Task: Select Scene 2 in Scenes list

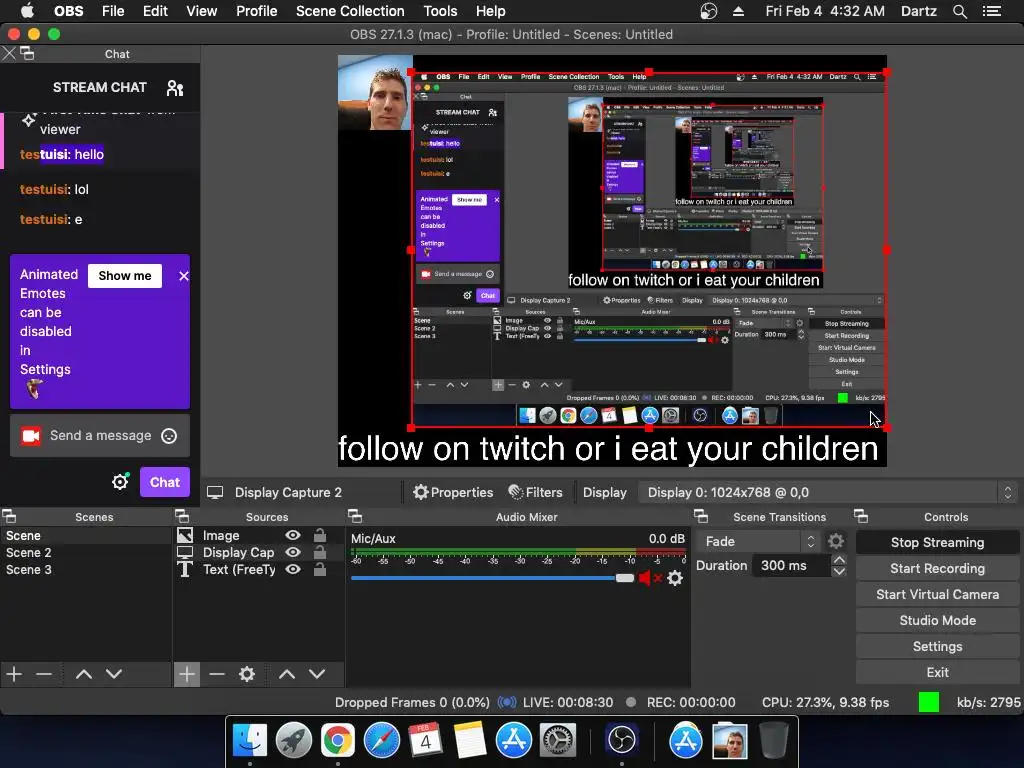Action: click(x=29, y=552)
